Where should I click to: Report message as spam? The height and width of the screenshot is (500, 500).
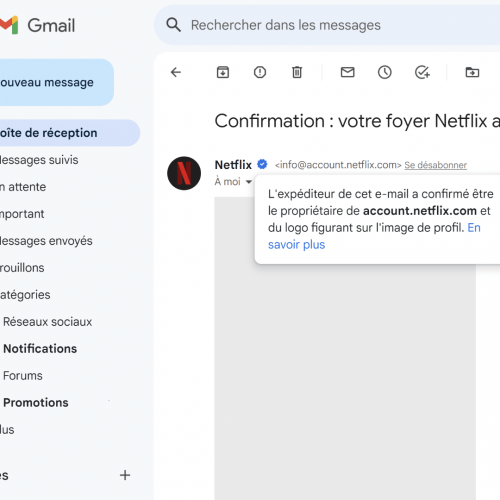[x=260, y=72]
